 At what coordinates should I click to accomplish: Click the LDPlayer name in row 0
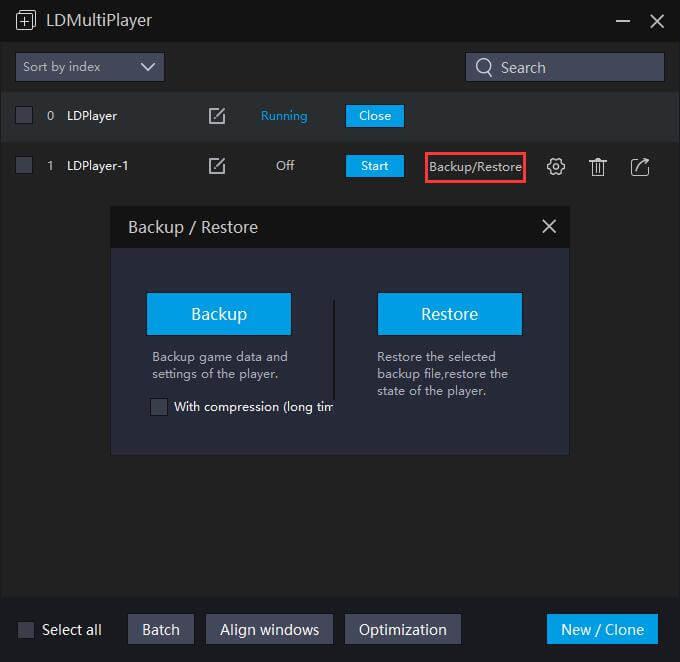point(92,116)
